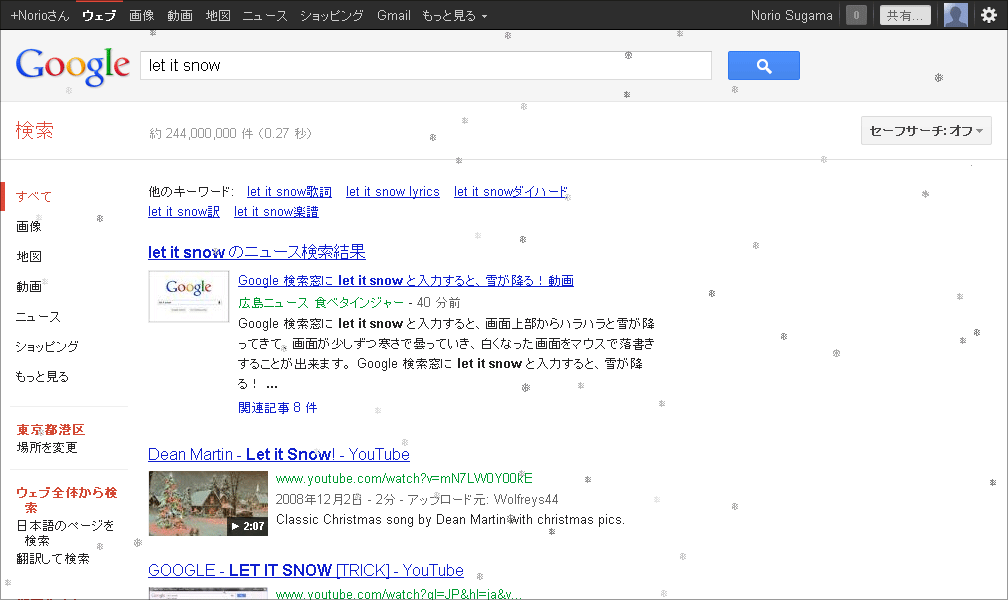Image resolution: width=1008 pixels, height=600 pixels.
Task: Click the Google homepage news thumbnail
Action: (x=189, y=296)
